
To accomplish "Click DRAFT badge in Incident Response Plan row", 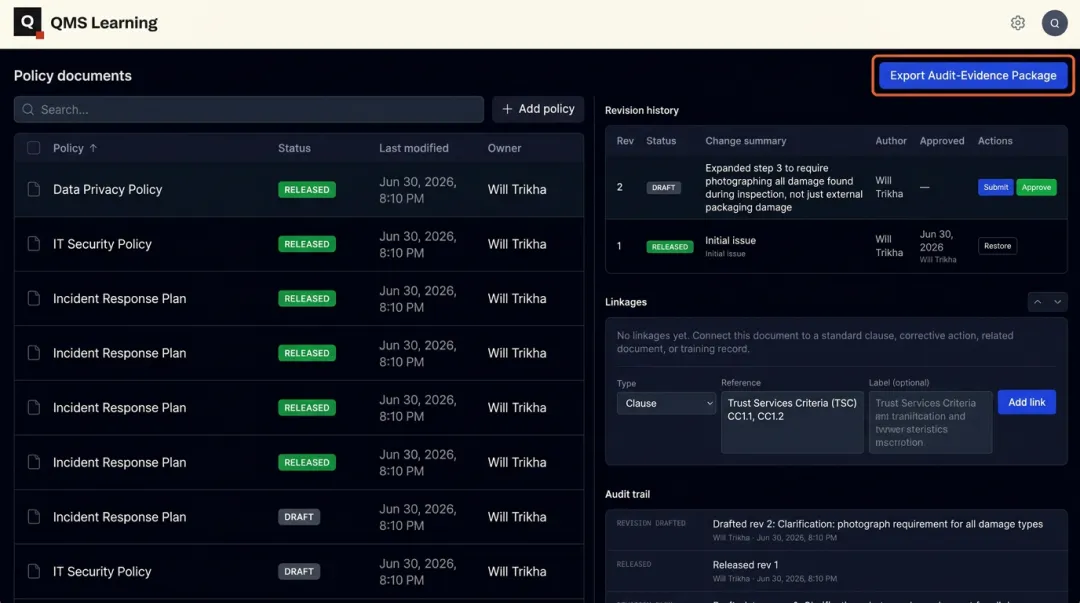I will 299,517.
